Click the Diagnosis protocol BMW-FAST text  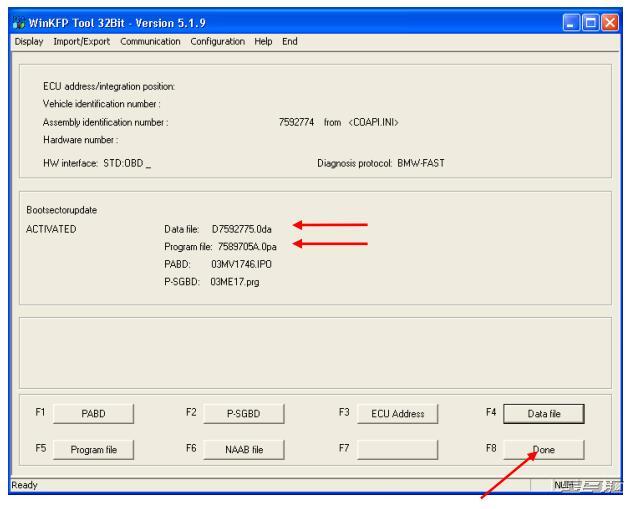pos(381,163)
